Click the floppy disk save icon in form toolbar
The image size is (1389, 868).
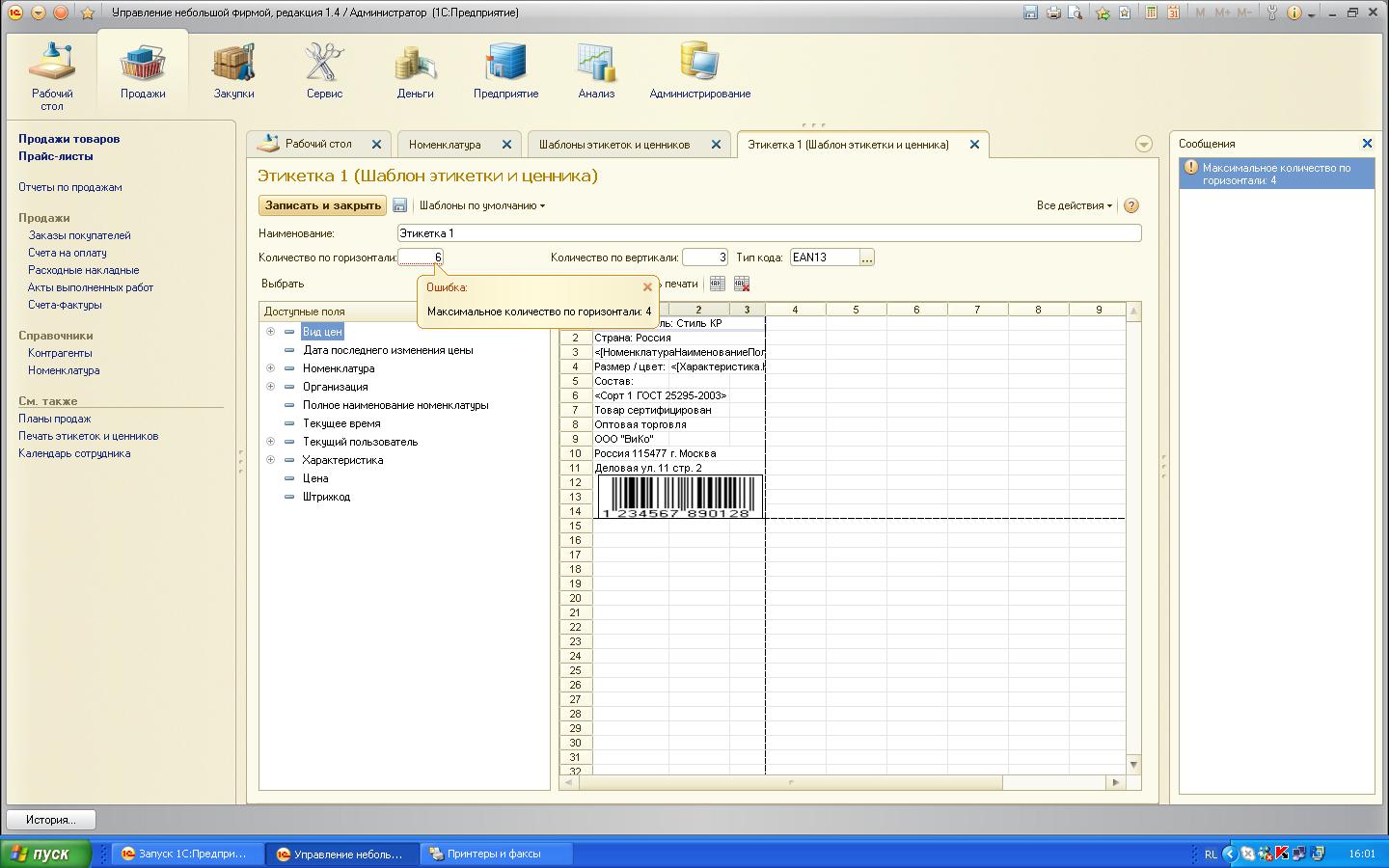(400, 205)
